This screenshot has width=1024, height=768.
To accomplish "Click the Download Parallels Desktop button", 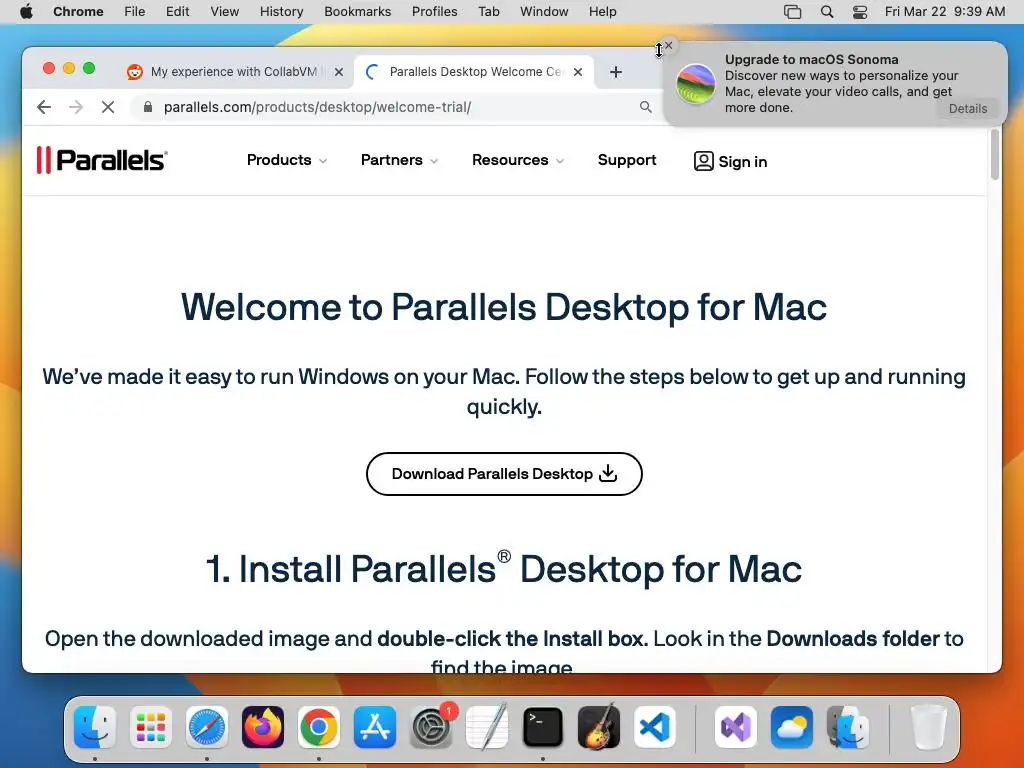I will 504,474.
